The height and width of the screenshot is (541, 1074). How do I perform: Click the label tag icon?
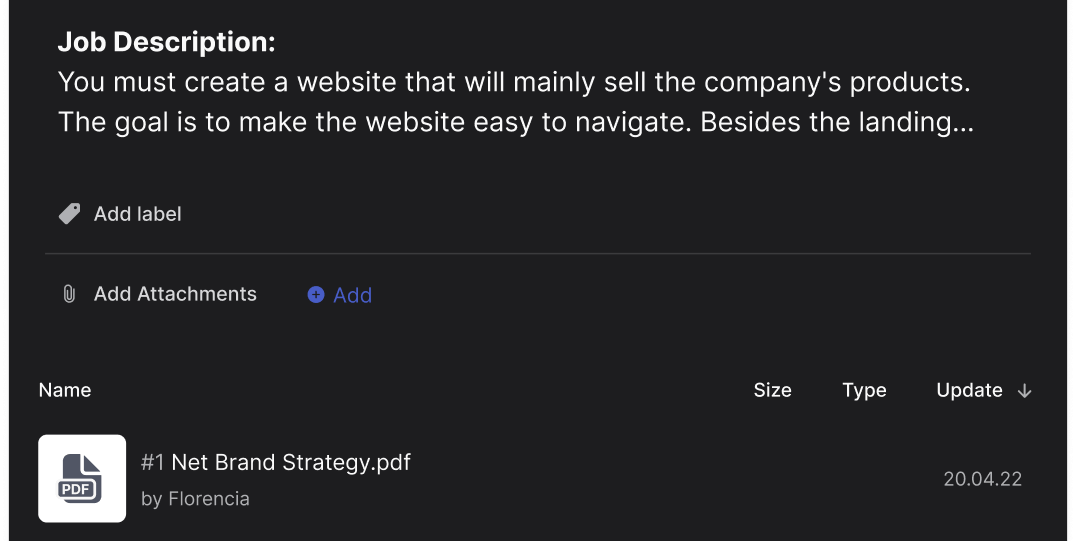69,214
